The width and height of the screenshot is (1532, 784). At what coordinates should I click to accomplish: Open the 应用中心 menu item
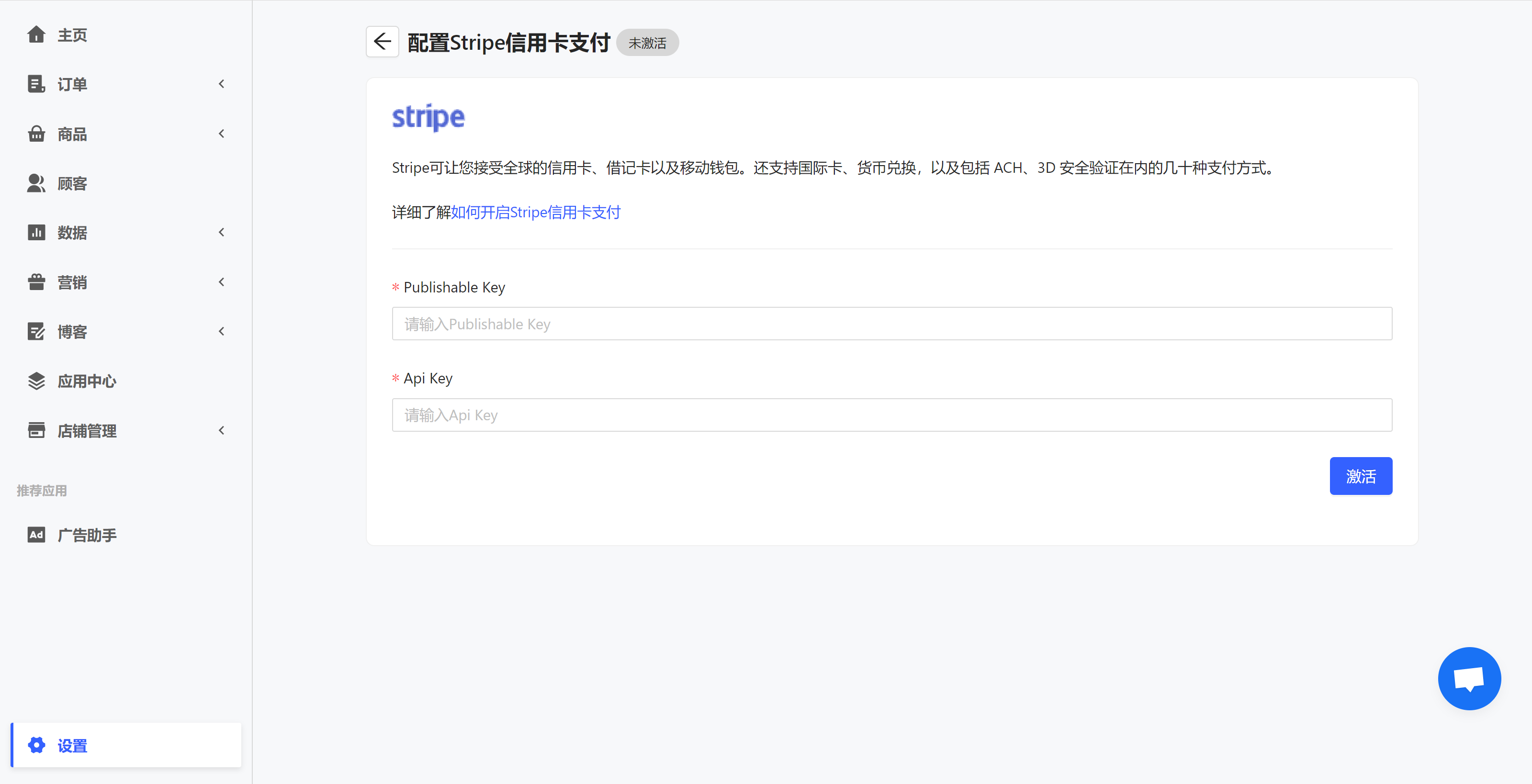(x=87, y=381)
